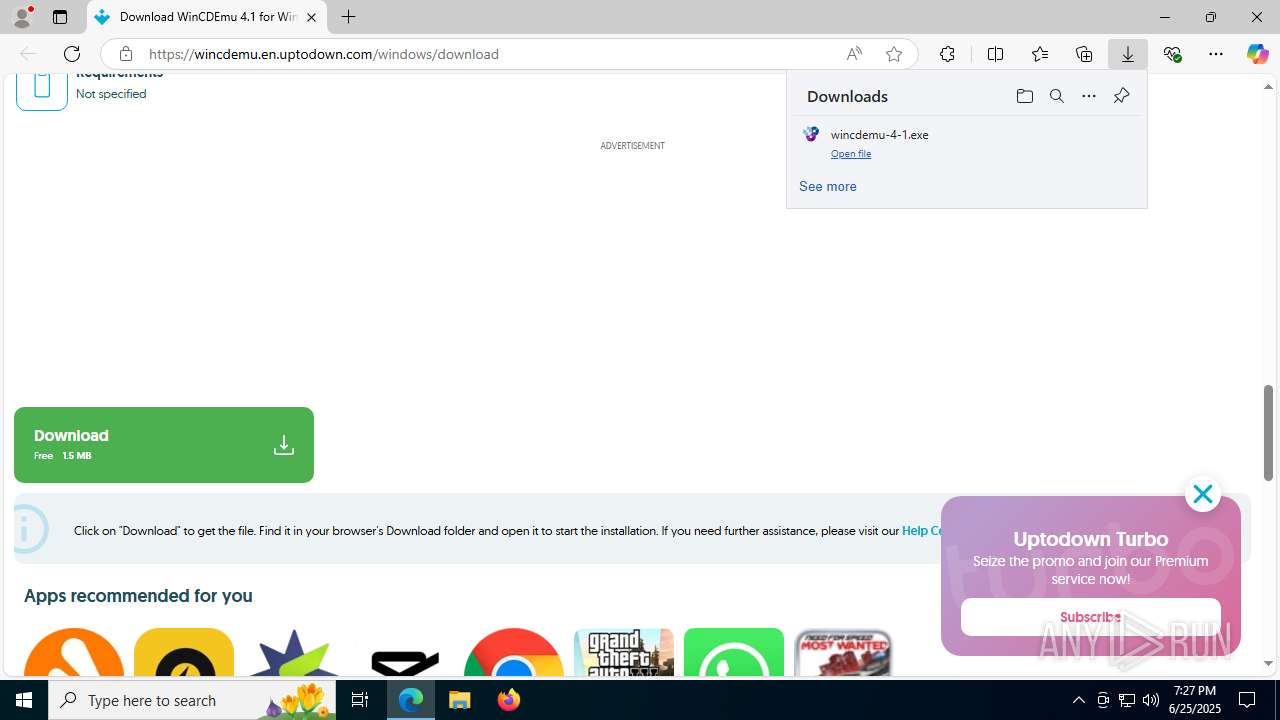
Task: Click the page vertical scrollbar thumb
Action: [1268, 432]
